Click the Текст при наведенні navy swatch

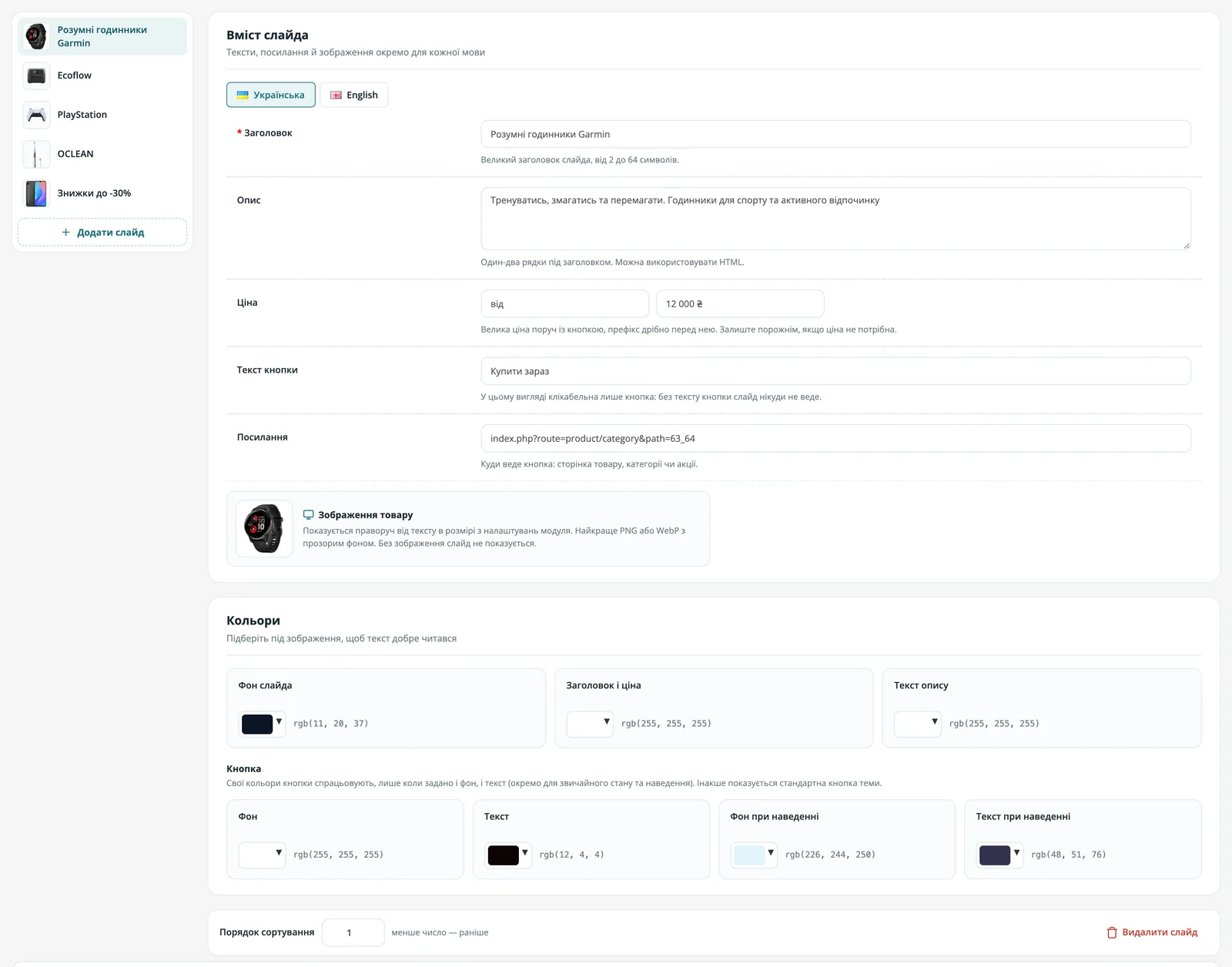(995, 855)
